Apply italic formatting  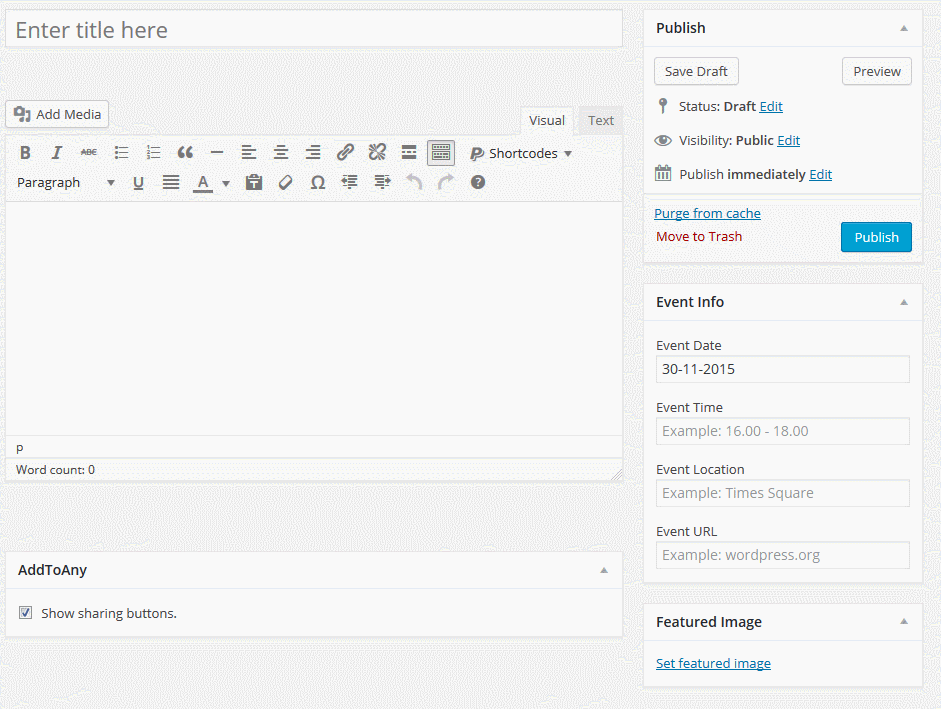(57, 153)
